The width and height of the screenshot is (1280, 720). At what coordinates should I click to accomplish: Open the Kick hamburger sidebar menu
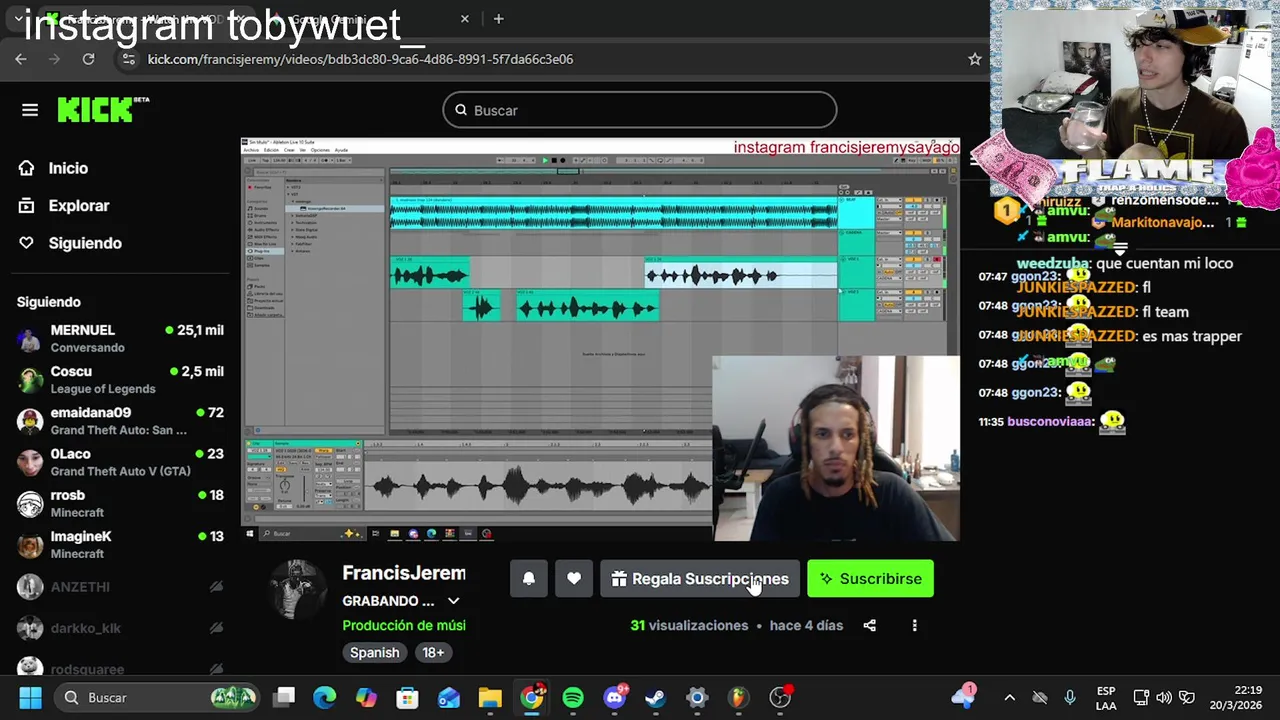pos(30,110)
